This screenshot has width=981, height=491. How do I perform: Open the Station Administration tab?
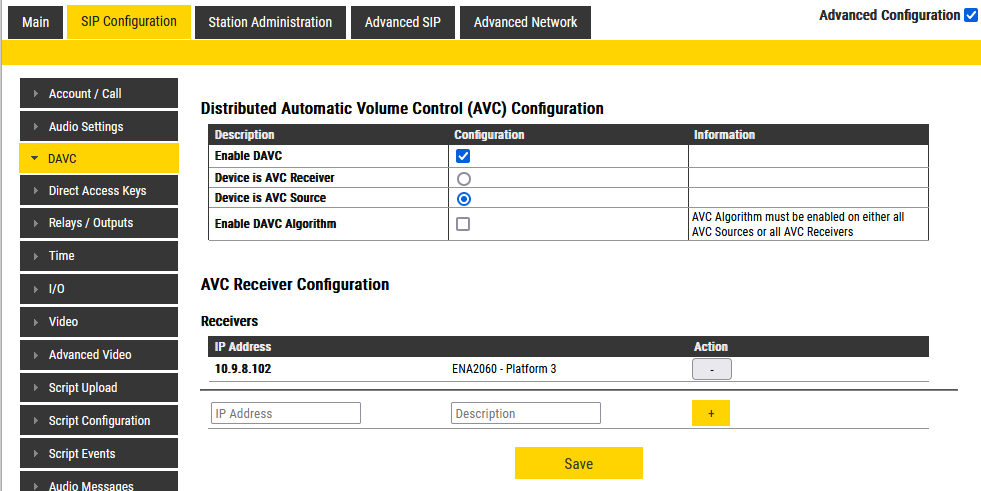coord(270,22)
